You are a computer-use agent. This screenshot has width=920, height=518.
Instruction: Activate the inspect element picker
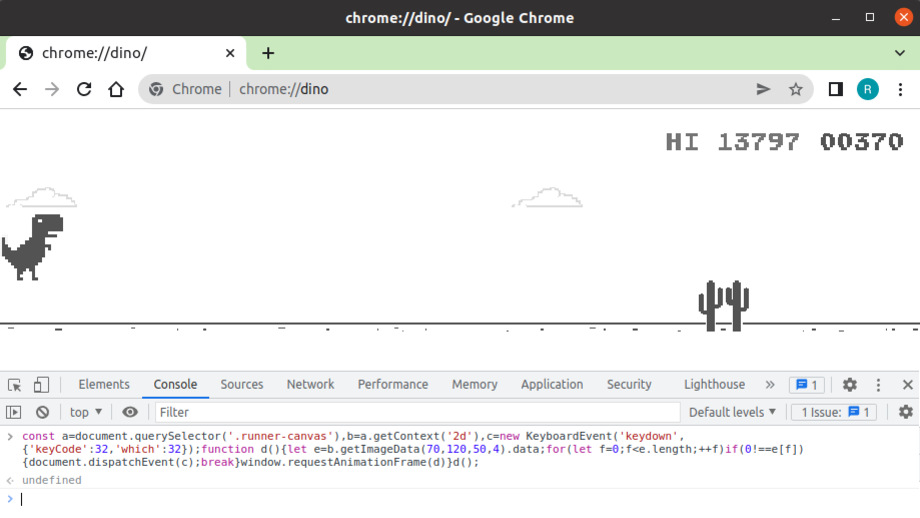(15, 385)
